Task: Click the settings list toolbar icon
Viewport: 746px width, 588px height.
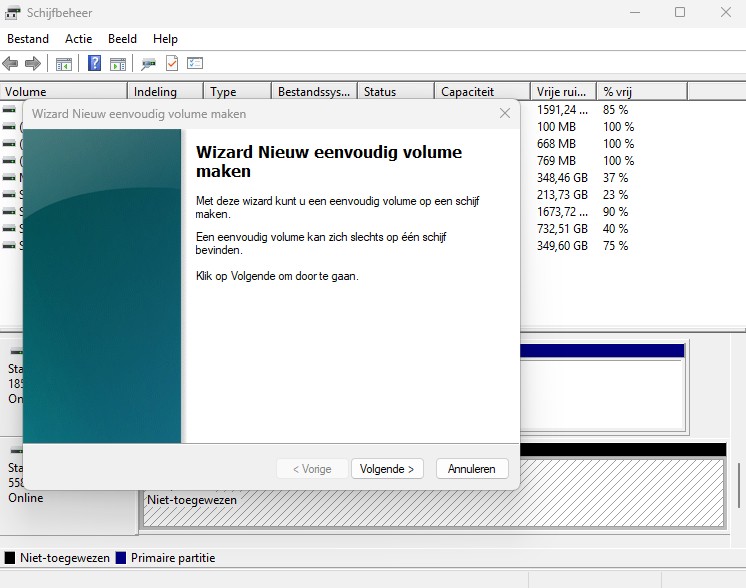Action: 195,63
